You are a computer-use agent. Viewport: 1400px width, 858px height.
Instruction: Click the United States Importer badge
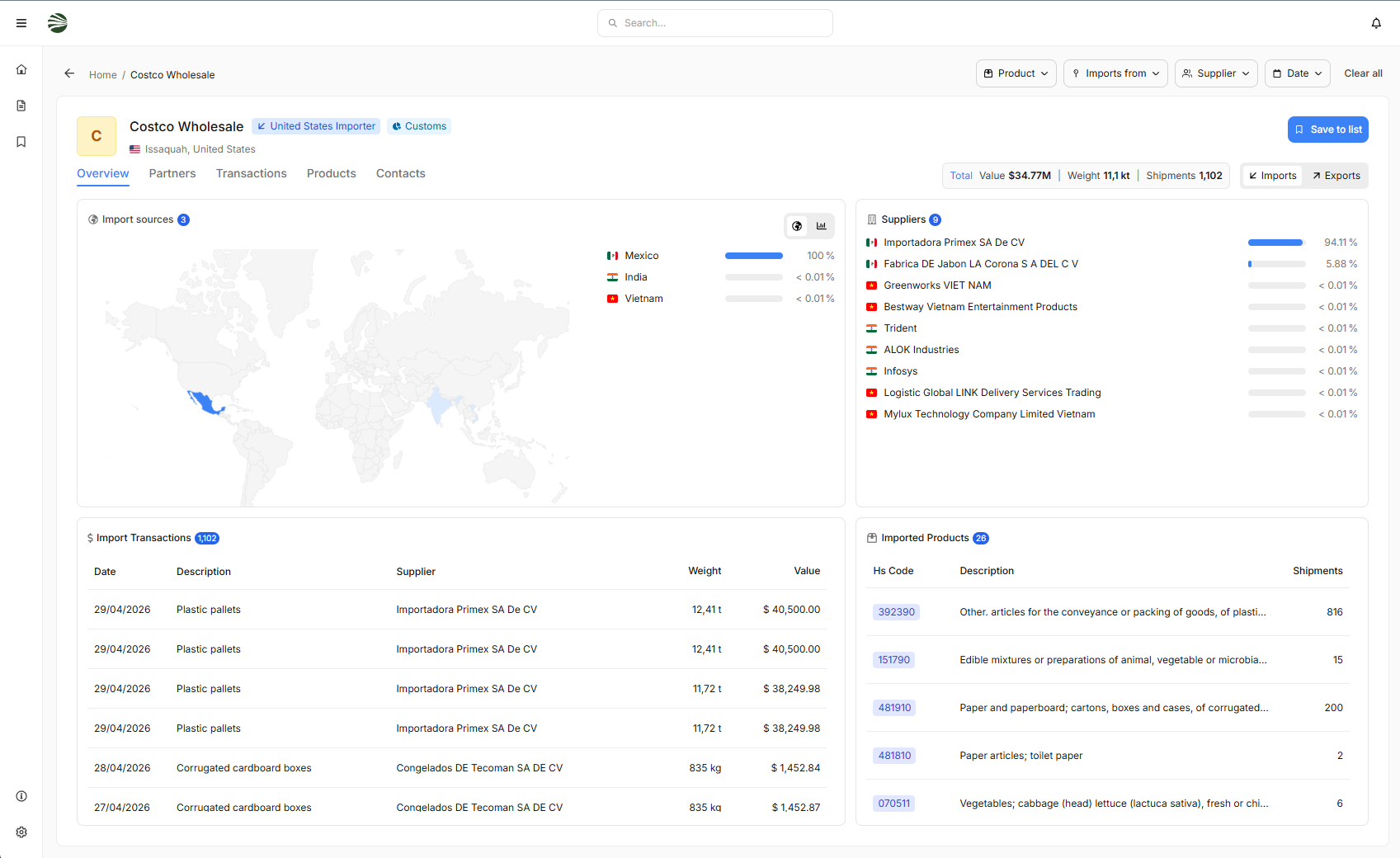(316, 126)
